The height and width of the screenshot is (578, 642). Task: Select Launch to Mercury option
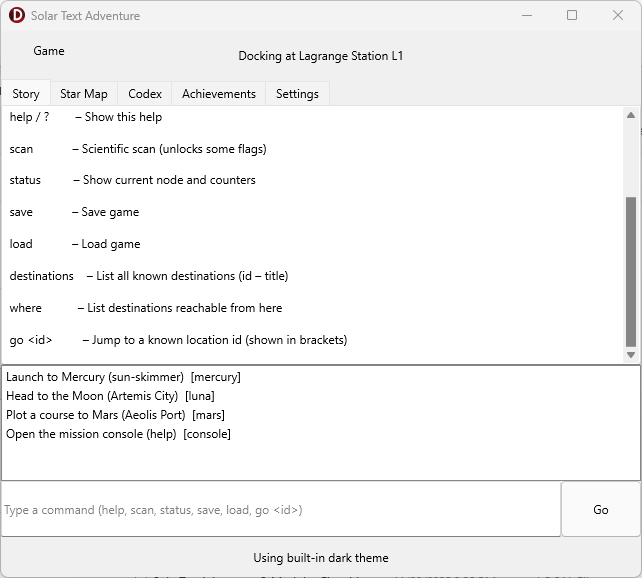point(123,377)
